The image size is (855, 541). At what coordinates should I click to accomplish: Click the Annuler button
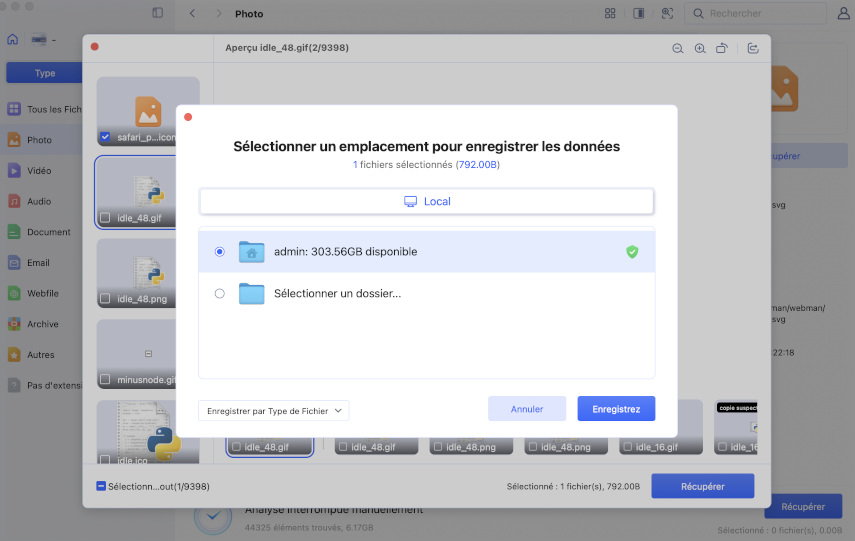(527, 408)
